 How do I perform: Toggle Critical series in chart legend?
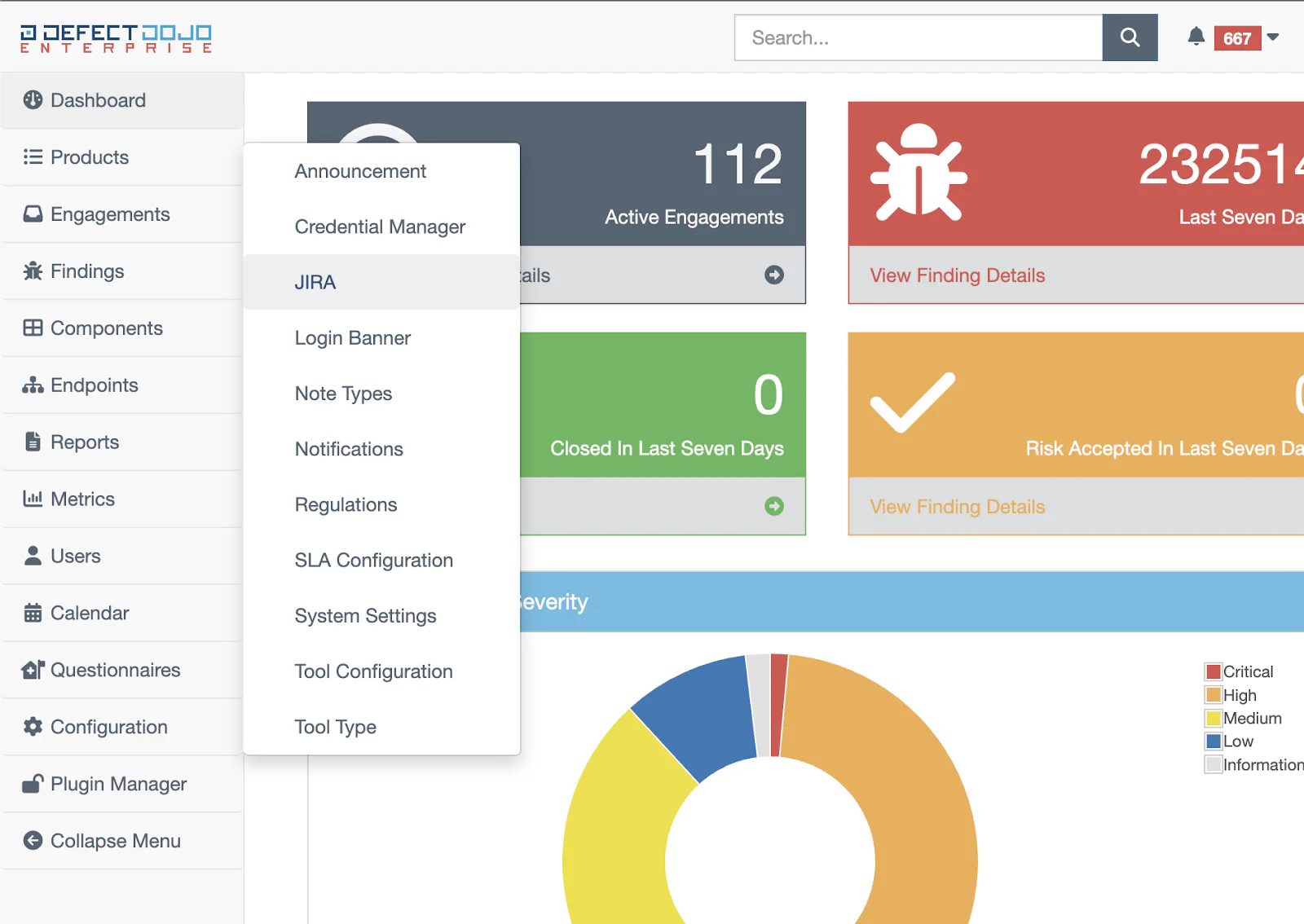point(1214,672)
